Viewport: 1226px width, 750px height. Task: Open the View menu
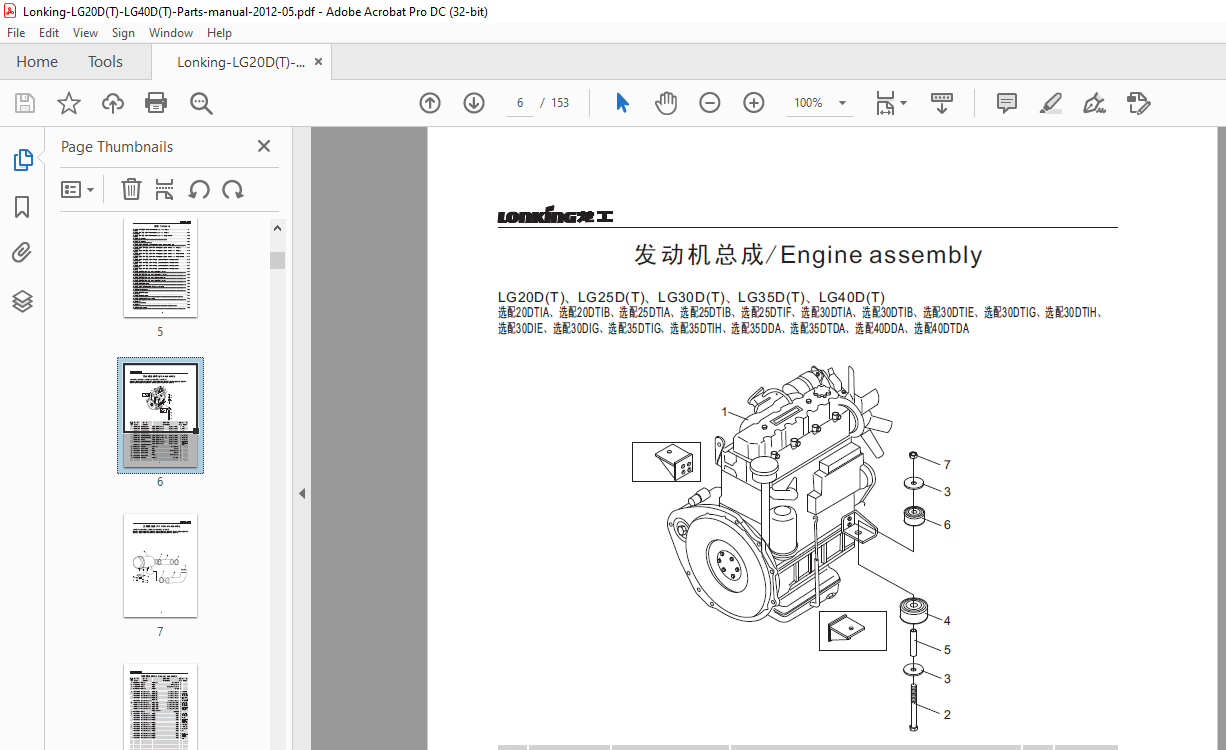pos(85,33)
